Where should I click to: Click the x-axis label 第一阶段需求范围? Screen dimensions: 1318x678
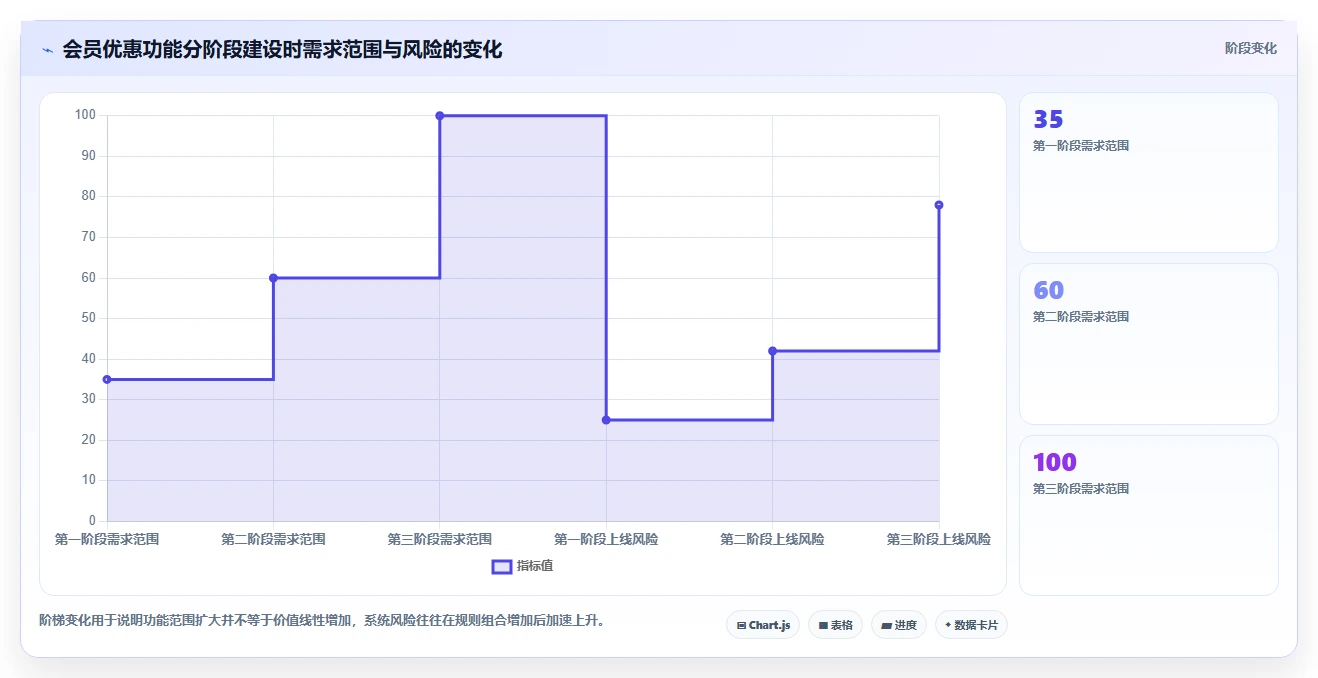click(107, 539)
